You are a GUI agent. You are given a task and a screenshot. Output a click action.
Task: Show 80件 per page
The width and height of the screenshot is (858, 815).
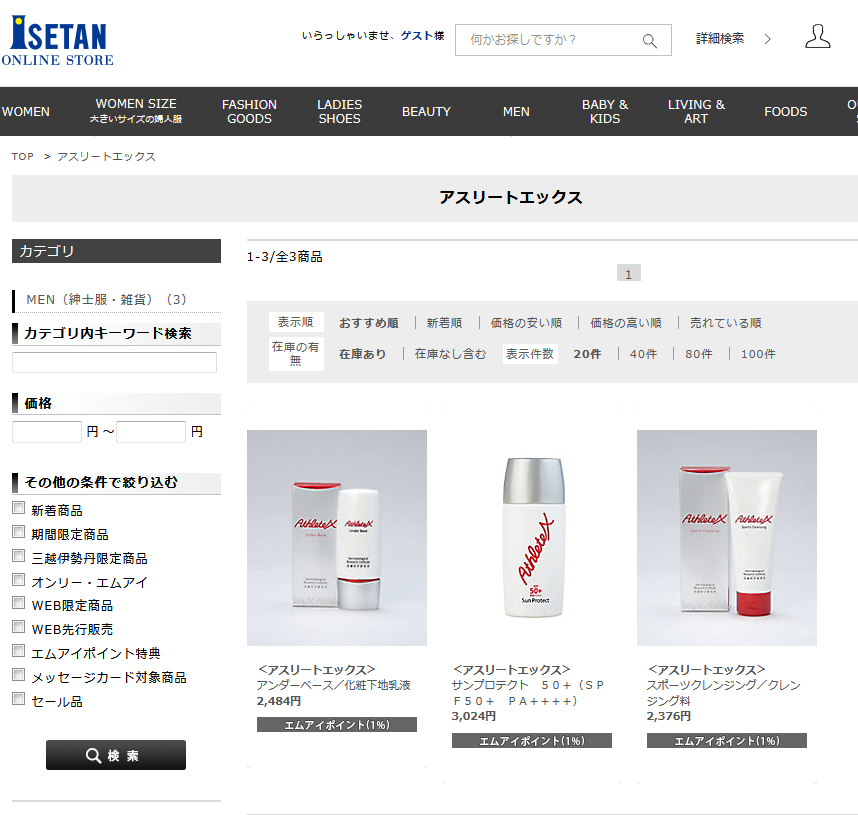(699, 354)
